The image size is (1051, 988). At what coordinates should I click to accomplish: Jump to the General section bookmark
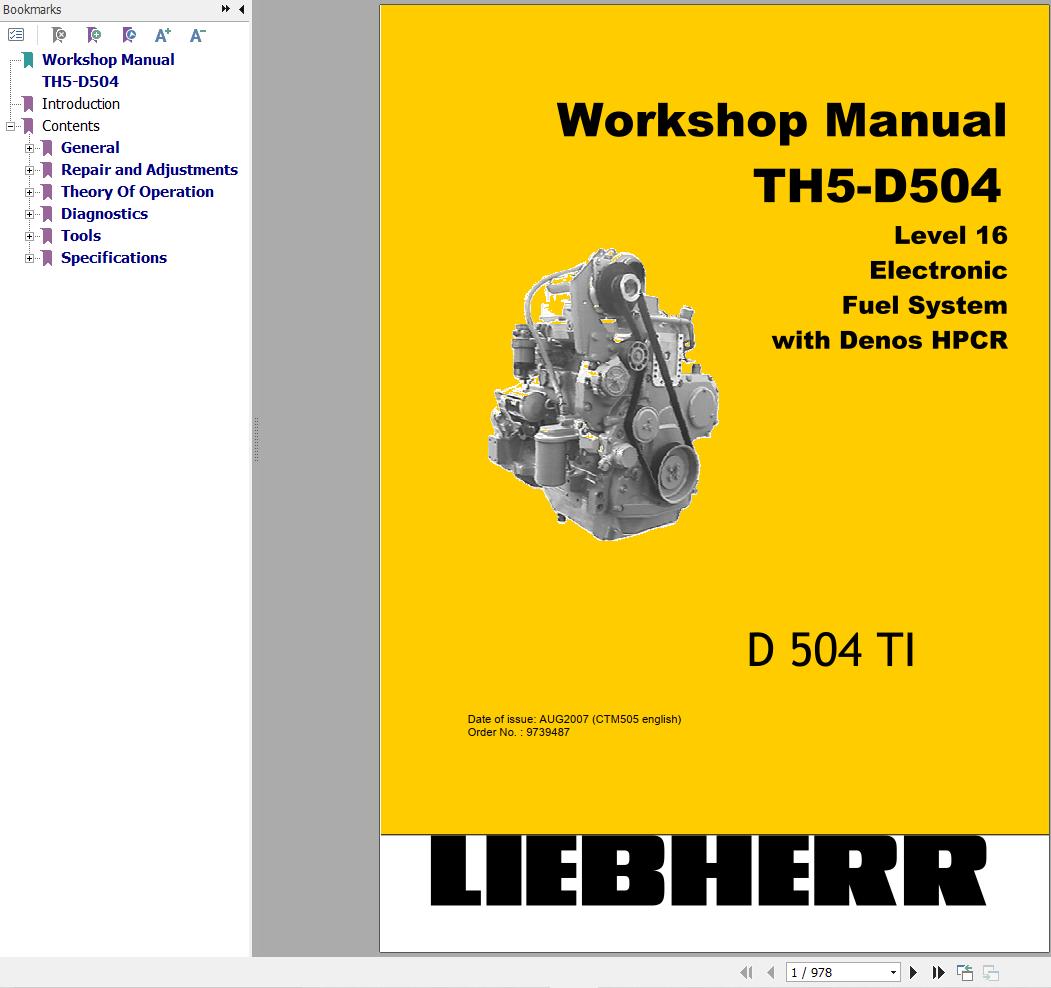point(90,147)
